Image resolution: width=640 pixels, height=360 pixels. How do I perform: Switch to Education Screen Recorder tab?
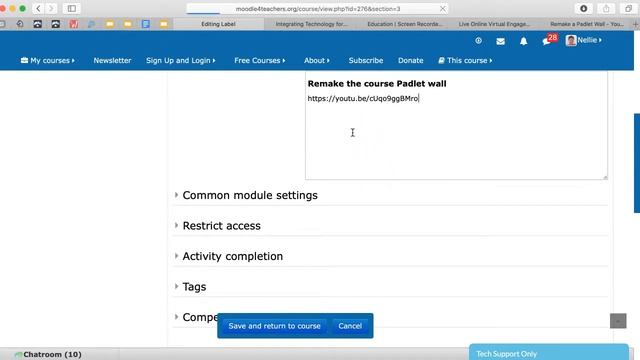click(x=404, y=24)
